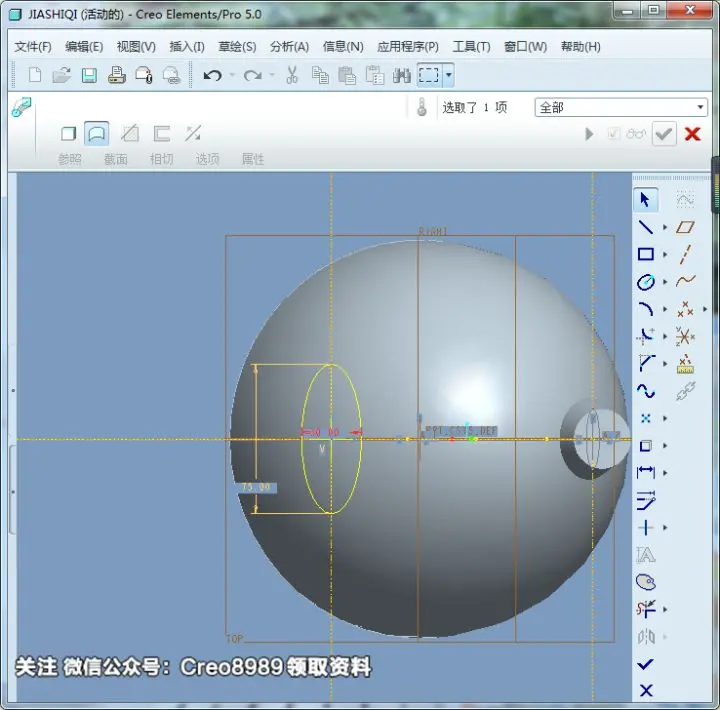Toggle the solid sweep option
Image resolution: width=720 pixels, height=710 pixels.
tap(68, 134)
